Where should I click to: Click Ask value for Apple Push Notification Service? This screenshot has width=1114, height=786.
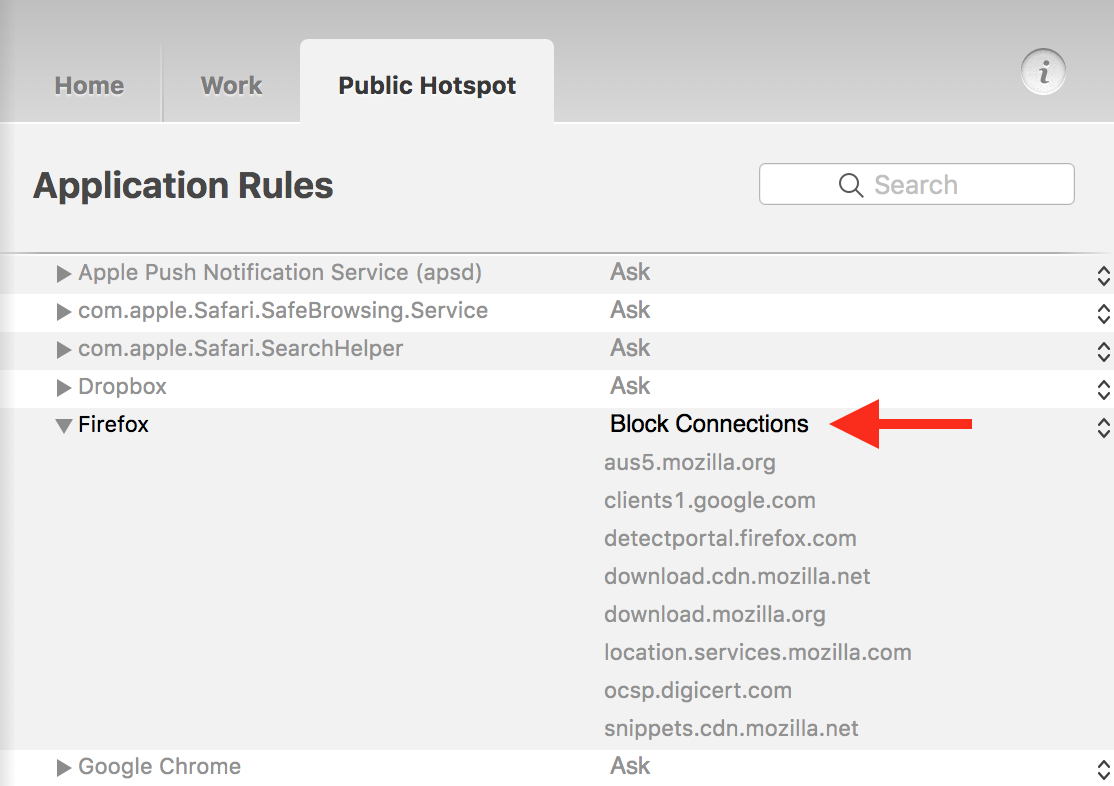(630, 271)
